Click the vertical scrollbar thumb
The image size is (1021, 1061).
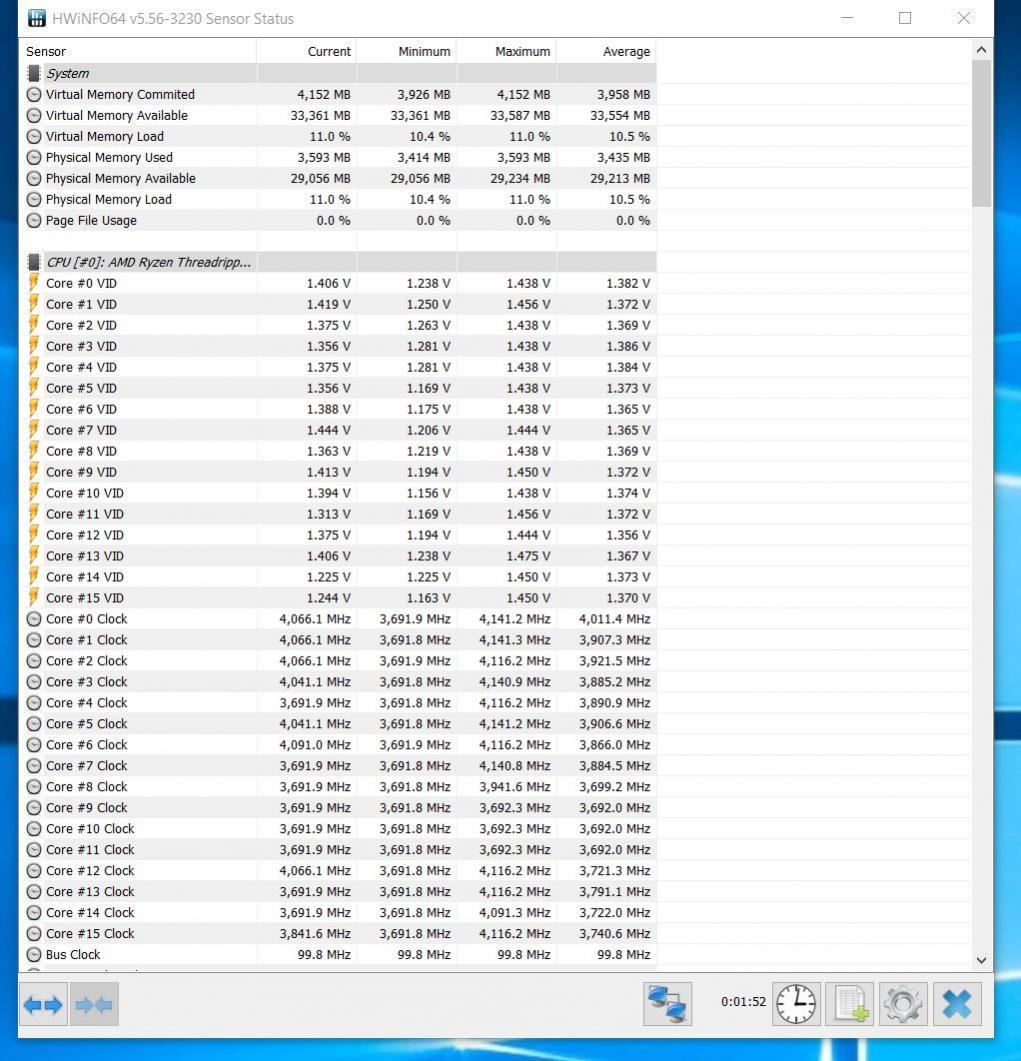pyautogui.click(x=981, y=133)
